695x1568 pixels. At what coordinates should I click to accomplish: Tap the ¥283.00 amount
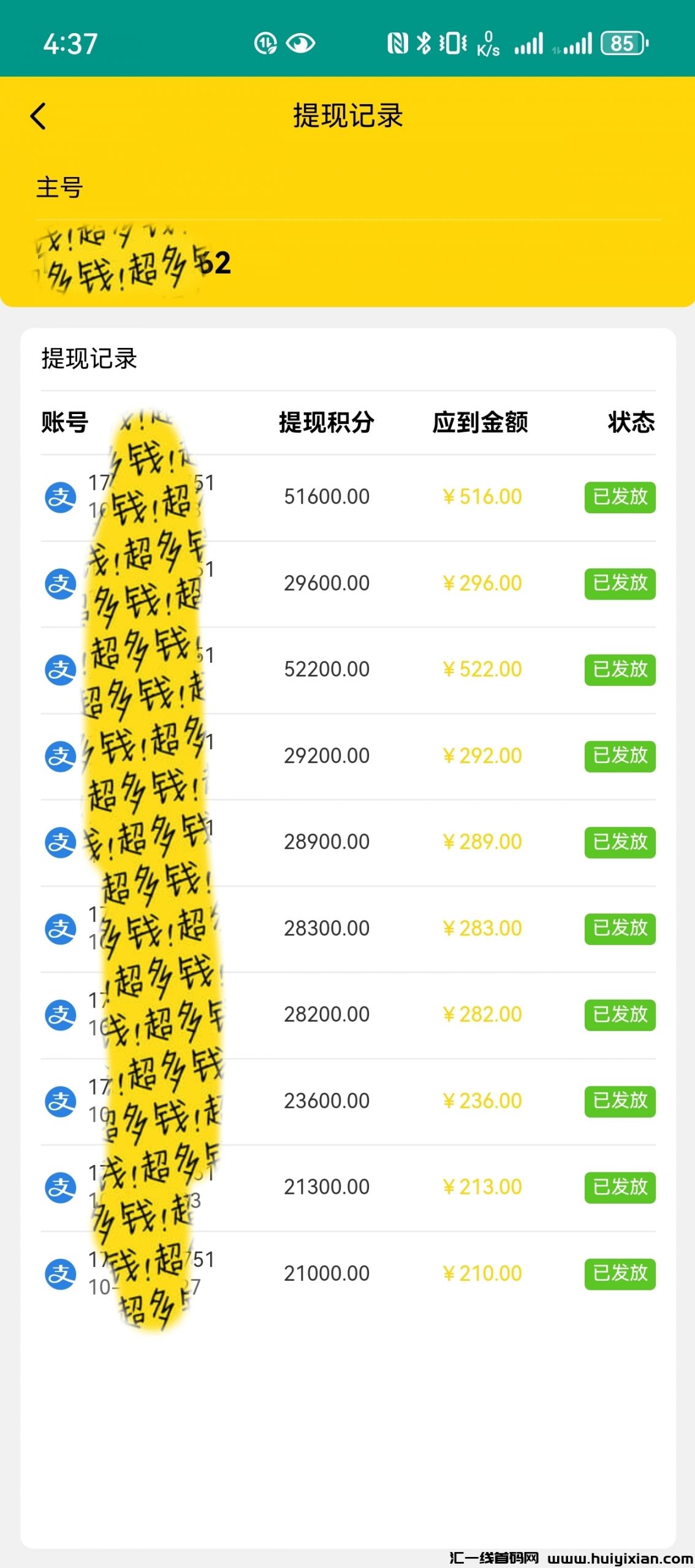[x=482, y=929]
